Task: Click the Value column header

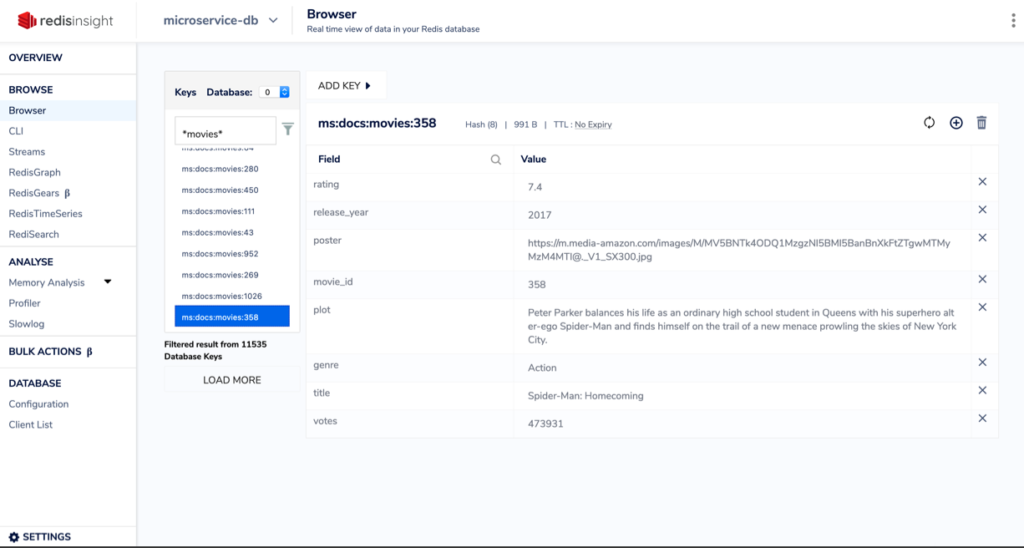Action: coord(533,159)
